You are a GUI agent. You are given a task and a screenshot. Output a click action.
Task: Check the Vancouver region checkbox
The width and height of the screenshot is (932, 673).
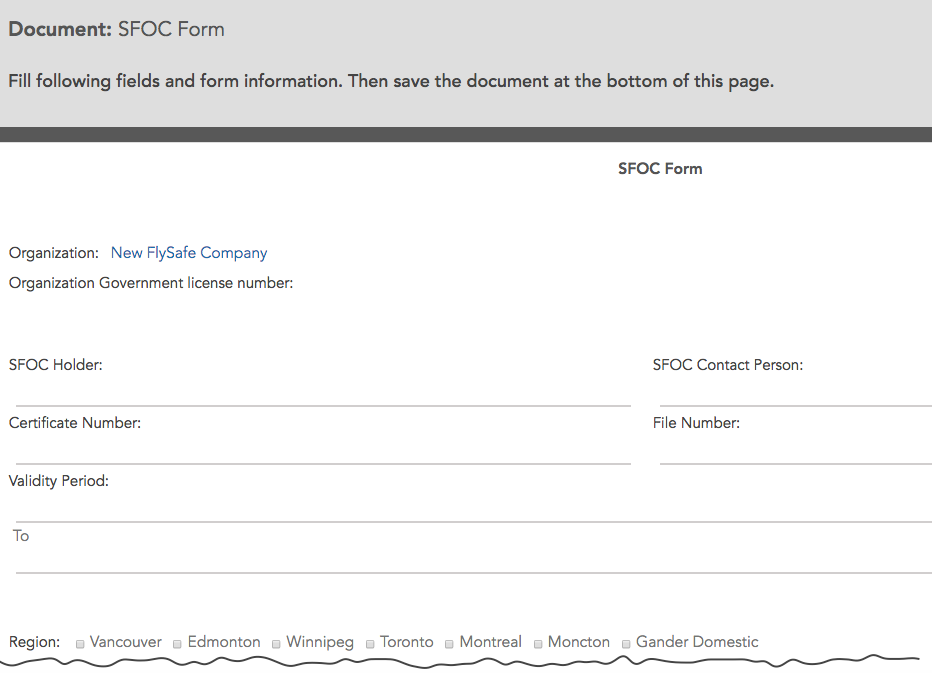click(x=80, y=643)
